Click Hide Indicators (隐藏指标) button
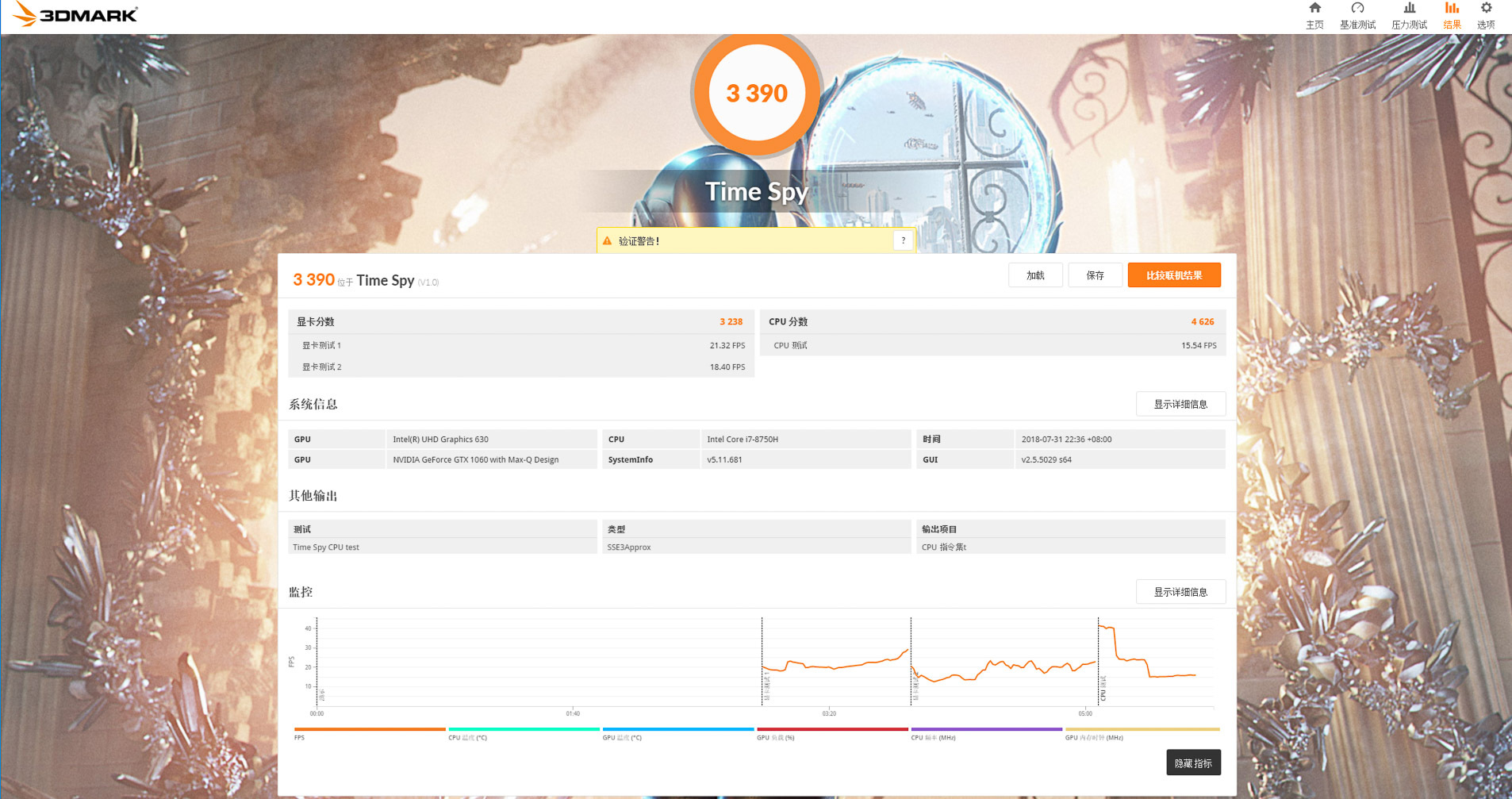Image resolution: width=1512 pixels, height=799 pixels. point(1193,763)
